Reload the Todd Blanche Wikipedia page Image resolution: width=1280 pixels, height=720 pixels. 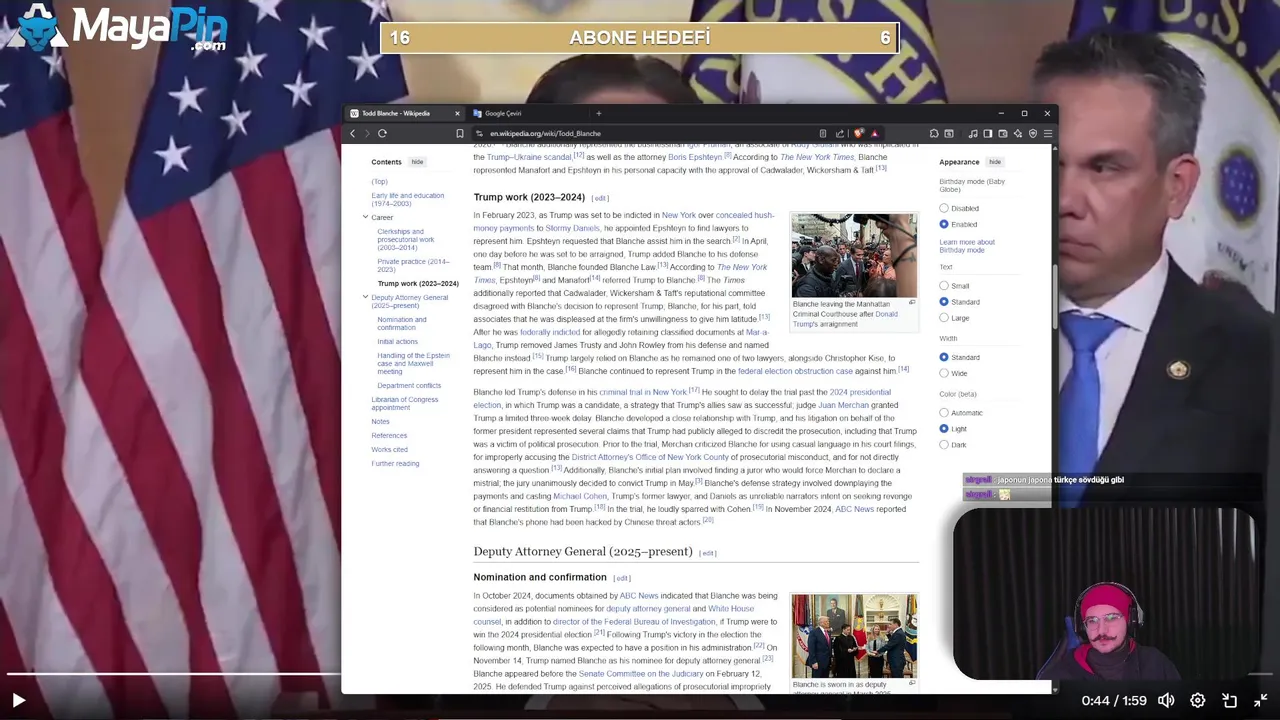pos(382,133)
